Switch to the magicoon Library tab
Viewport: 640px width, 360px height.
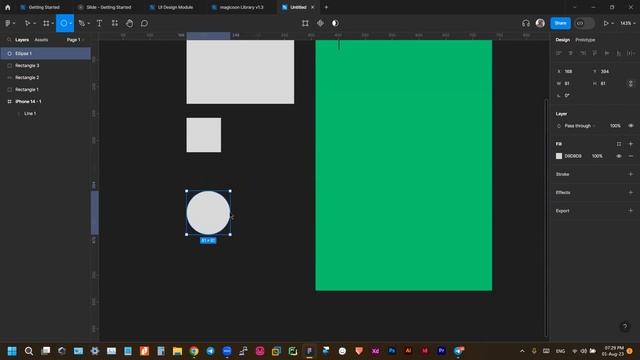(238, 7)
